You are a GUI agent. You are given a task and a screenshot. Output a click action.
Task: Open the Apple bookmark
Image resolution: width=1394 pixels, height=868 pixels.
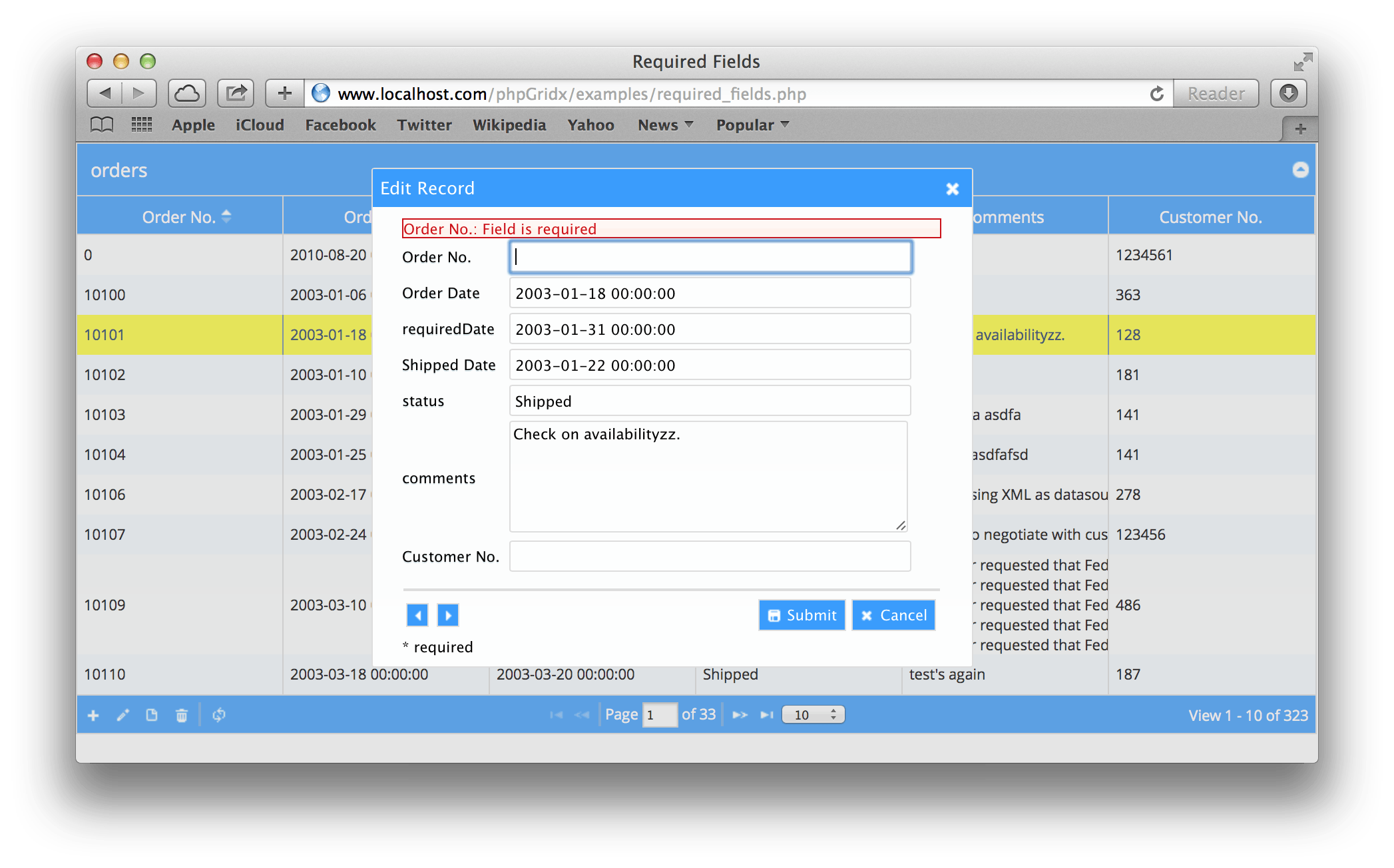click(x=193, y=124)
